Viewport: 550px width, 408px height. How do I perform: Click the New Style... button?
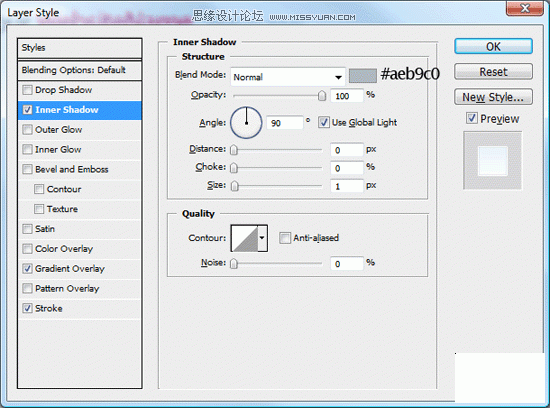click(493, 97)
